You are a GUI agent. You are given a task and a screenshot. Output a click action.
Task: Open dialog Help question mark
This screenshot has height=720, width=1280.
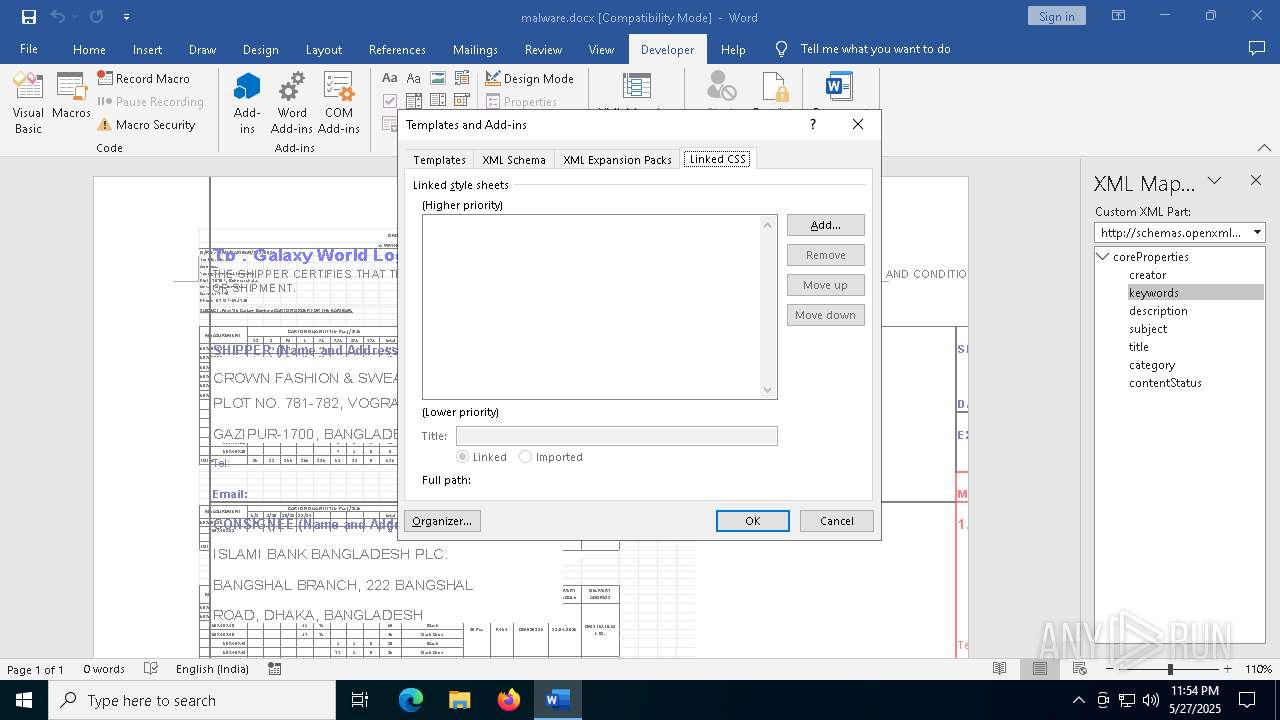[x=812, y=124]
